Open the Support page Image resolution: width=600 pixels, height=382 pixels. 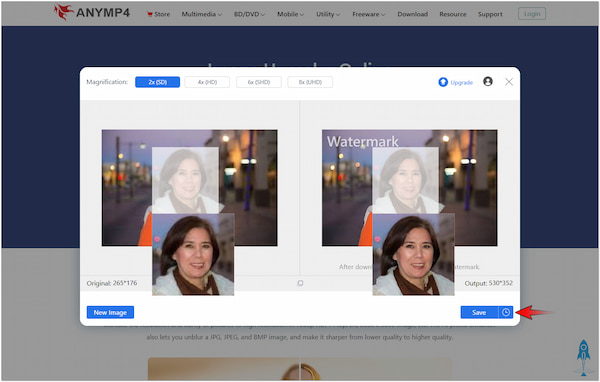490,14
